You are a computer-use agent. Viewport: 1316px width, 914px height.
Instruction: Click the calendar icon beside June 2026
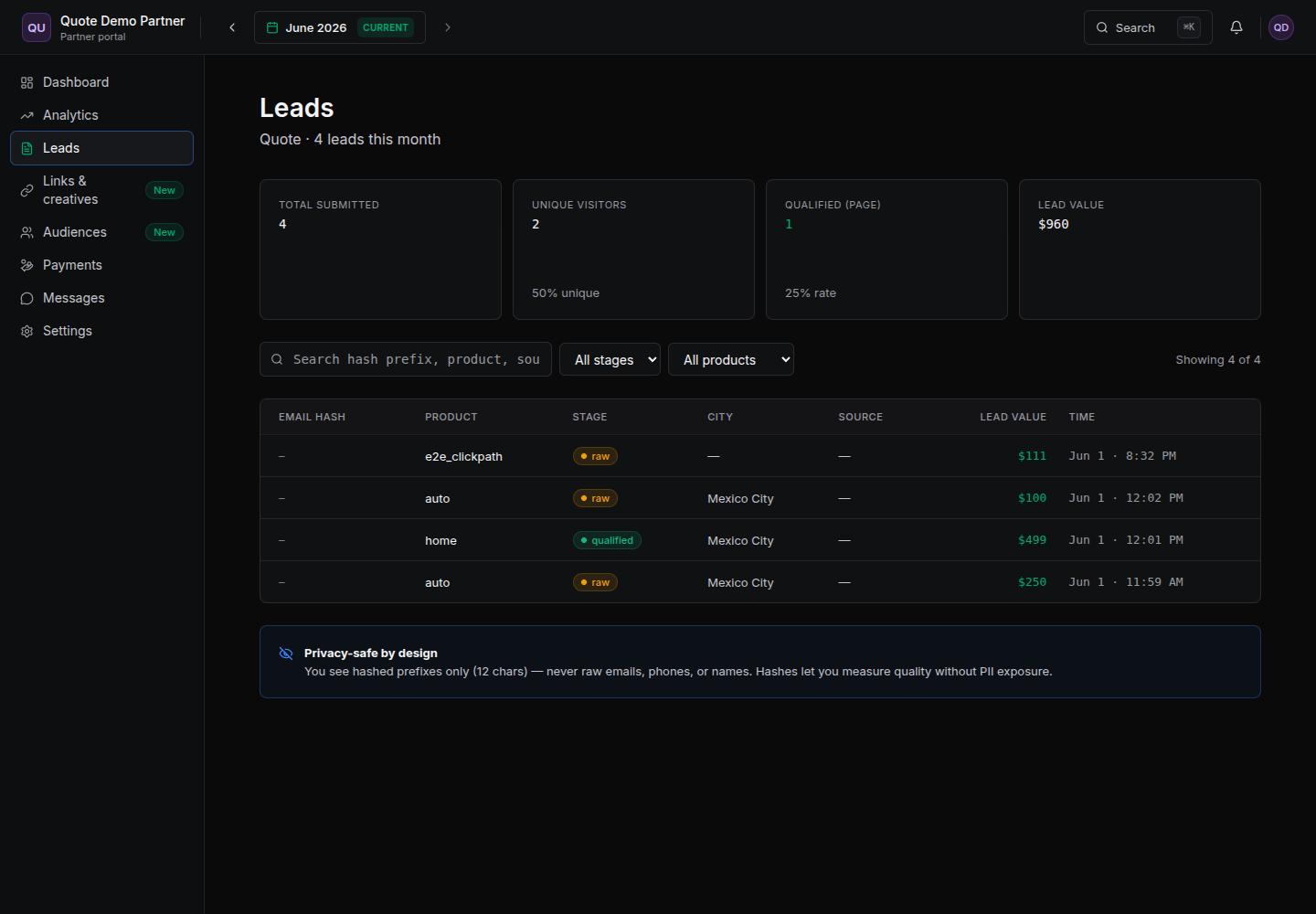pyautogui.click(x=272, y=27)
